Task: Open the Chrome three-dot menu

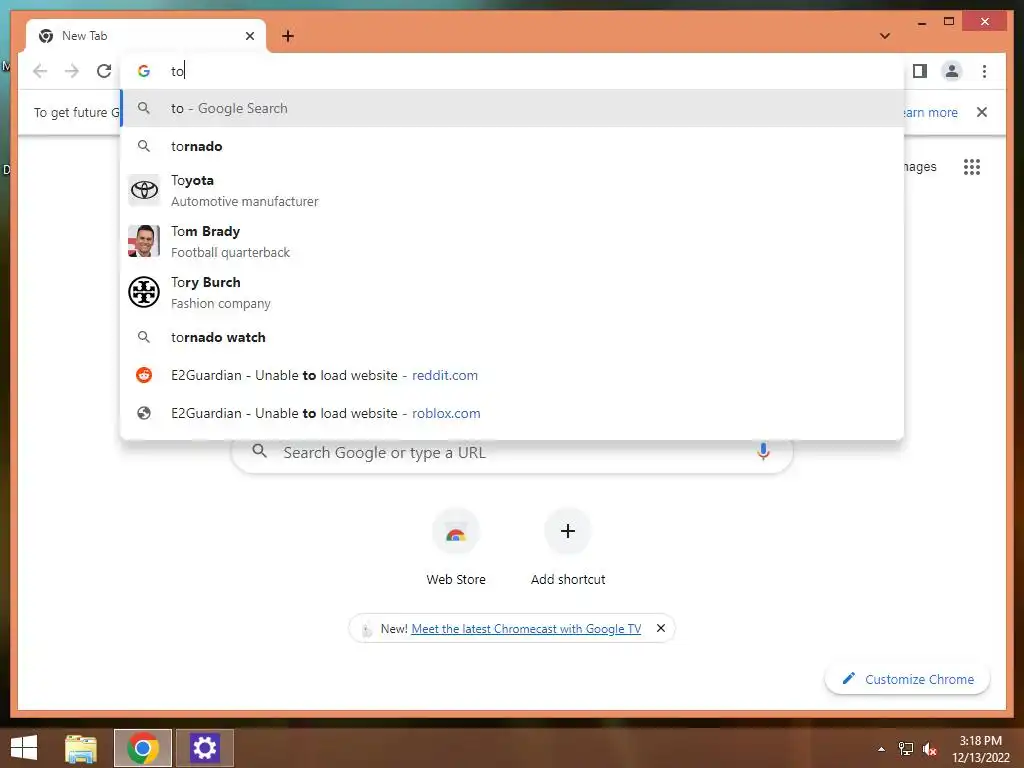Action: pos(984,71)
